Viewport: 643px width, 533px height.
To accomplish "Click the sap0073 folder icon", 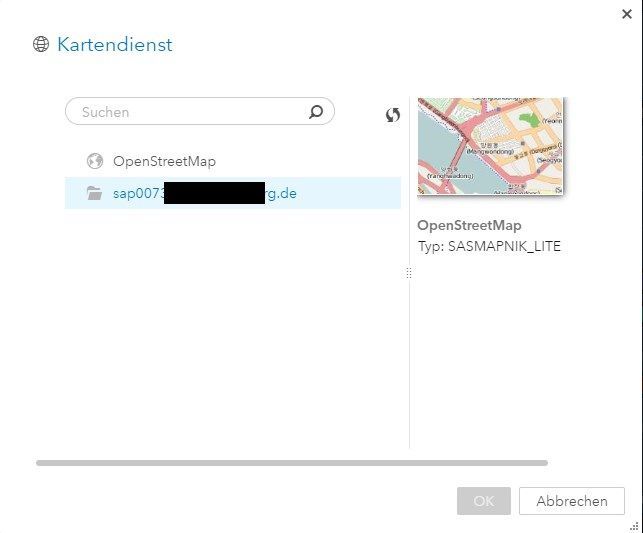I will tap(95, 193).
